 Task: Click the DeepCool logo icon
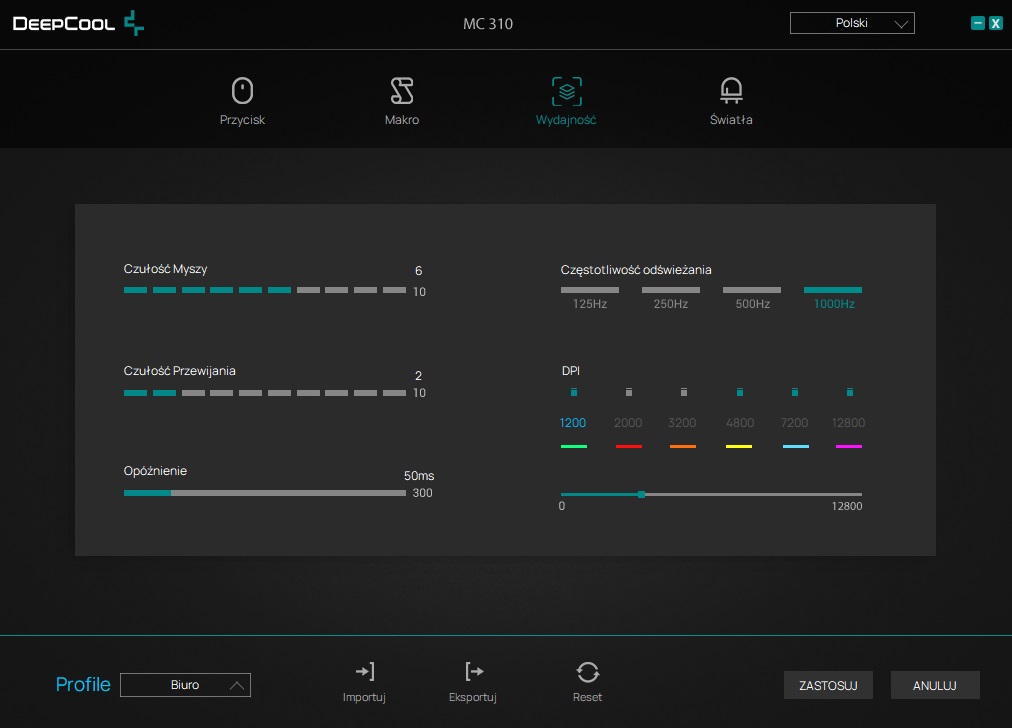pos(134,23)
